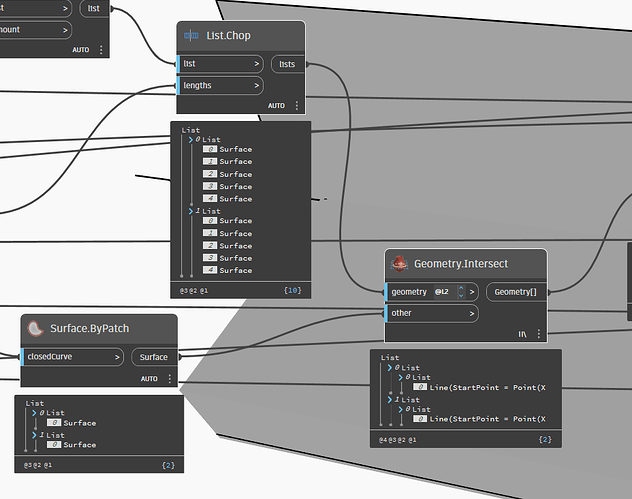Viewport: 632px width, 499px height.
Task: Click the {2} count in Intersect preview
Action: point(545,440)
